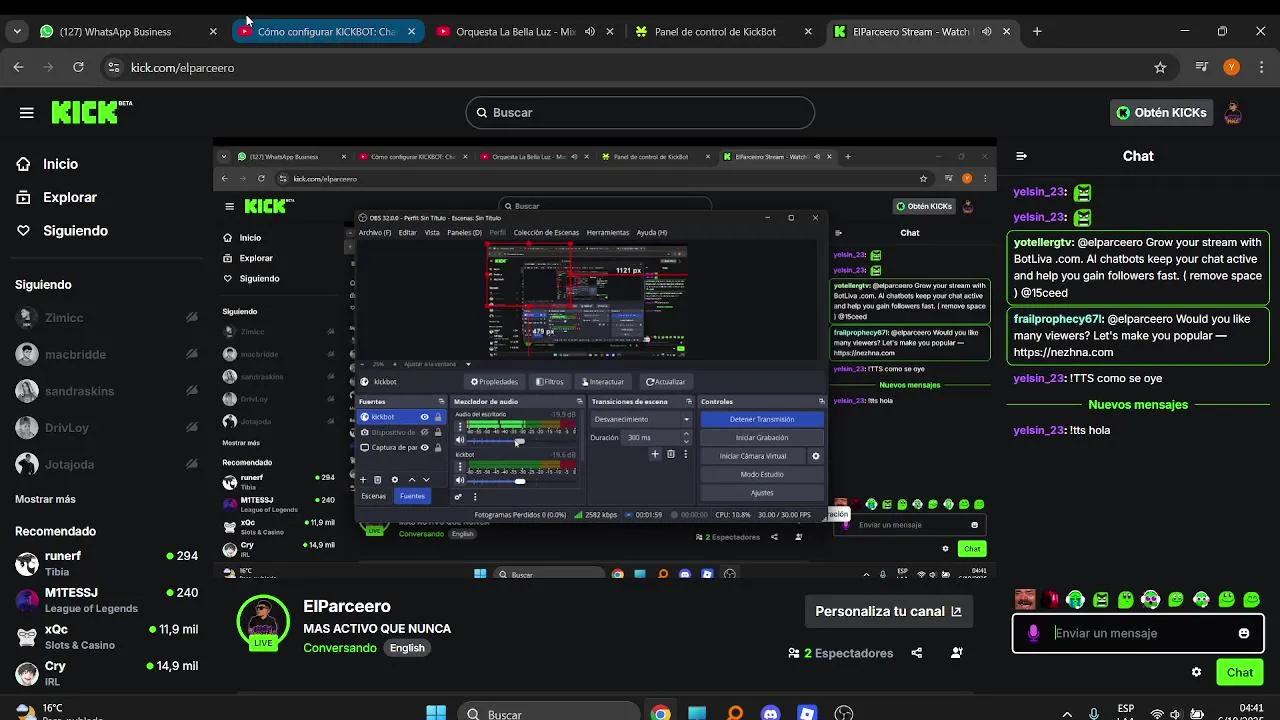Click the ElParceero LIVE avatar

(263, 623)
